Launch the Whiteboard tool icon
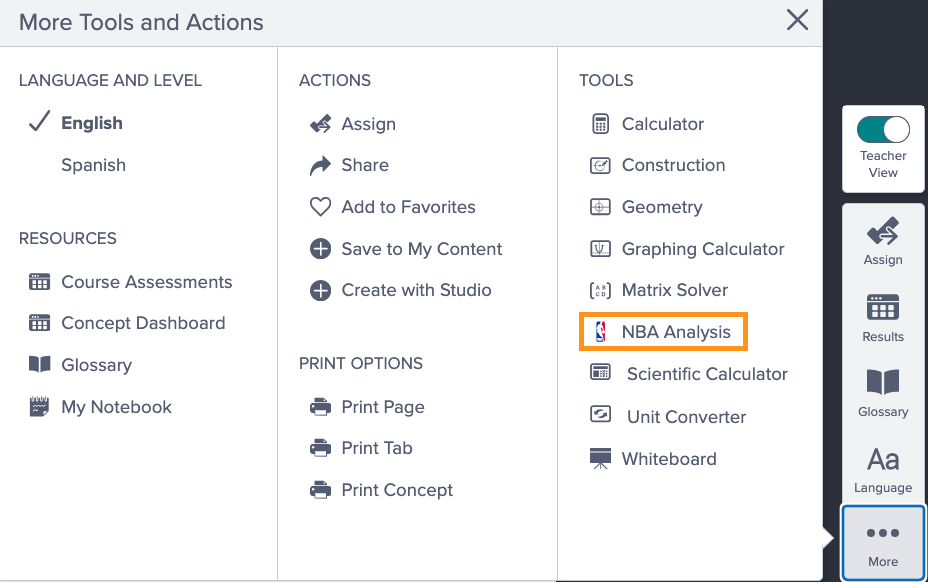This screenshot has height=582, width=928. (600, 459)
